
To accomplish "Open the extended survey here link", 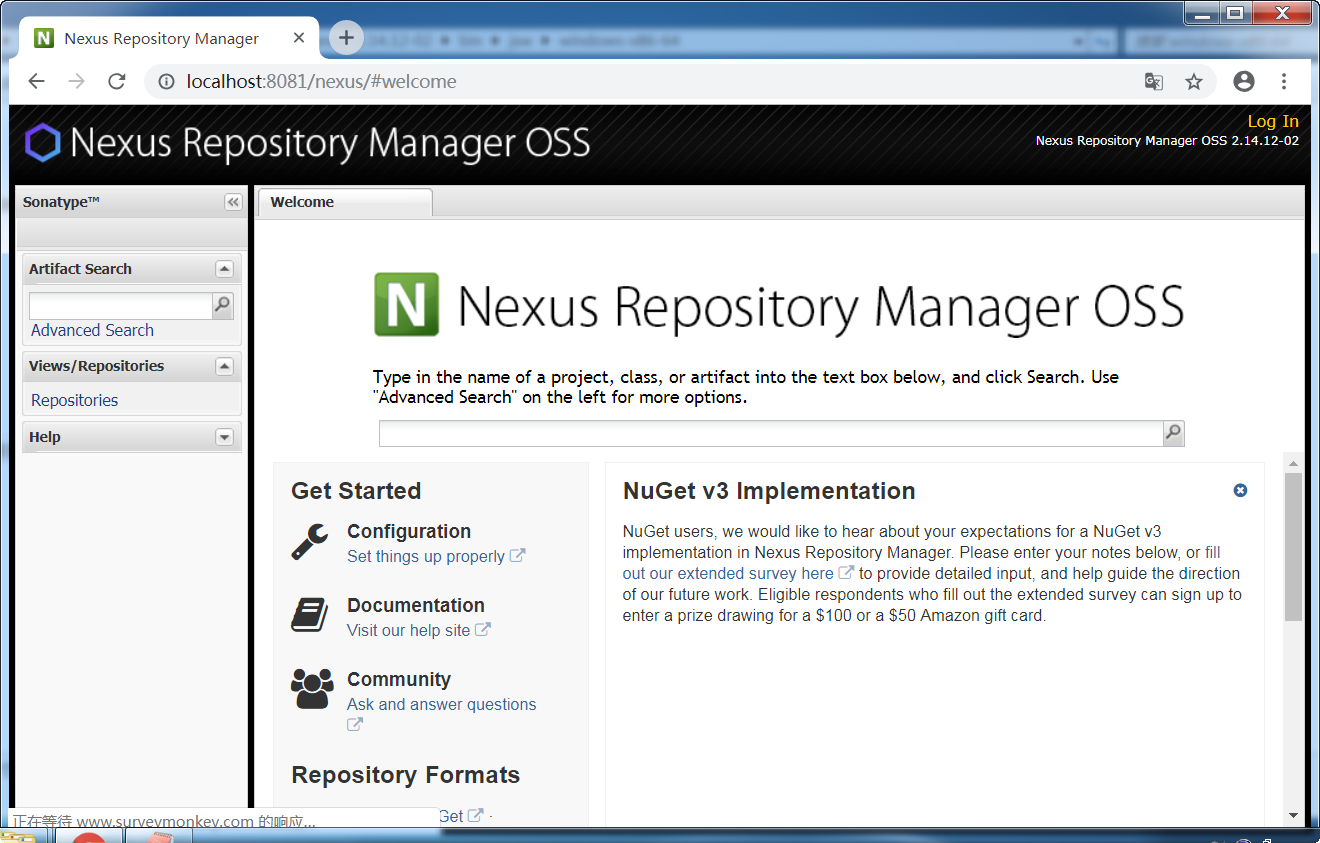I will click(728, 573).
